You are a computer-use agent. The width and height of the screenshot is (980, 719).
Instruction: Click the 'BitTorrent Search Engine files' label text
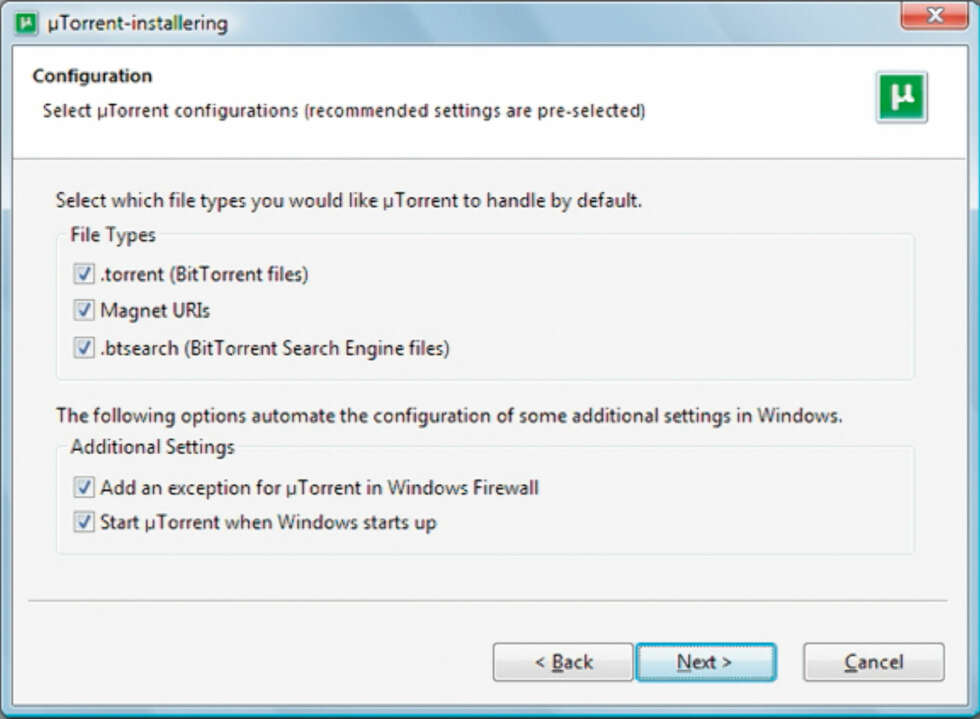click(x=317, y=348)
